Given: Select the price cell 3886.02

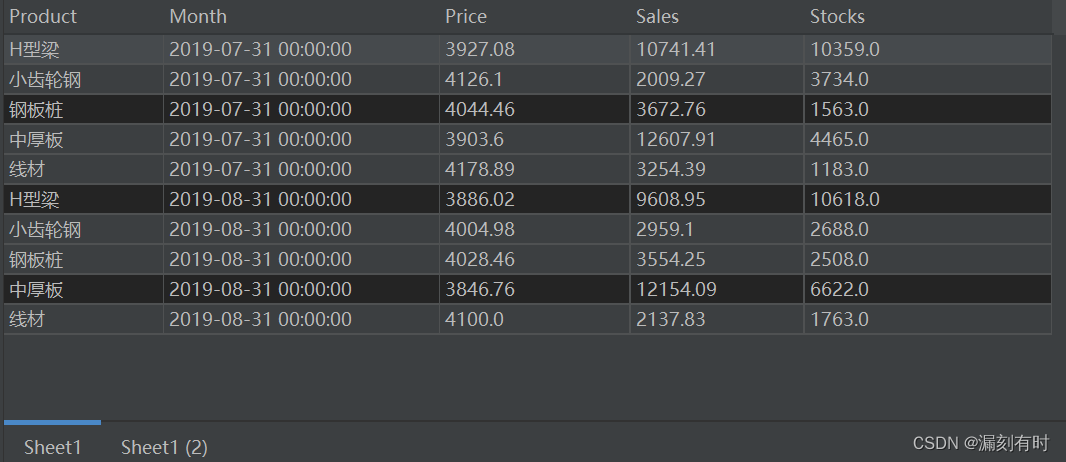Looking at the screenshot, I should (x=480, y=199).
